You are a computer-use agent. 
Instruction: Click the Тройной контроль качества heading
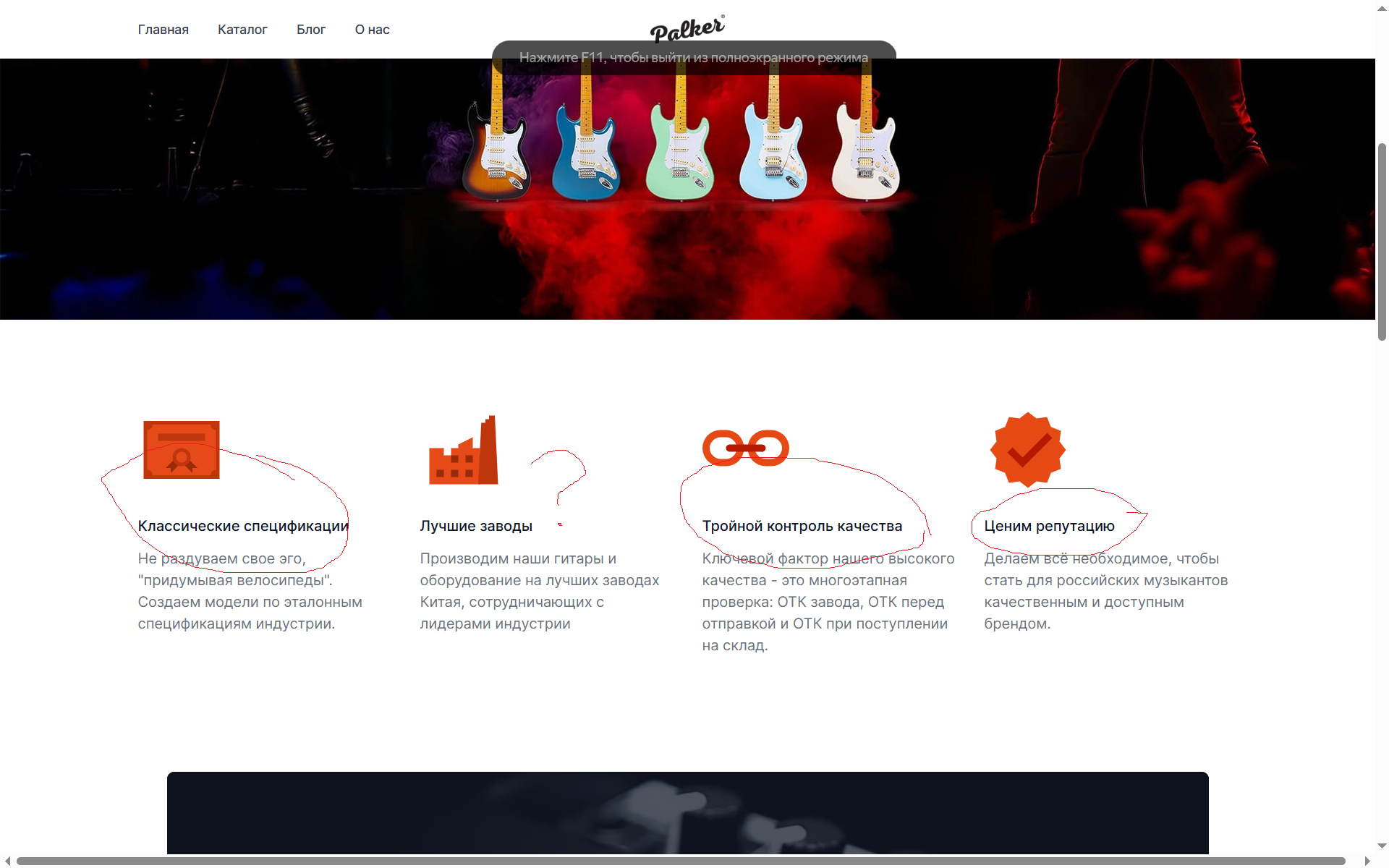pos(802,526)
